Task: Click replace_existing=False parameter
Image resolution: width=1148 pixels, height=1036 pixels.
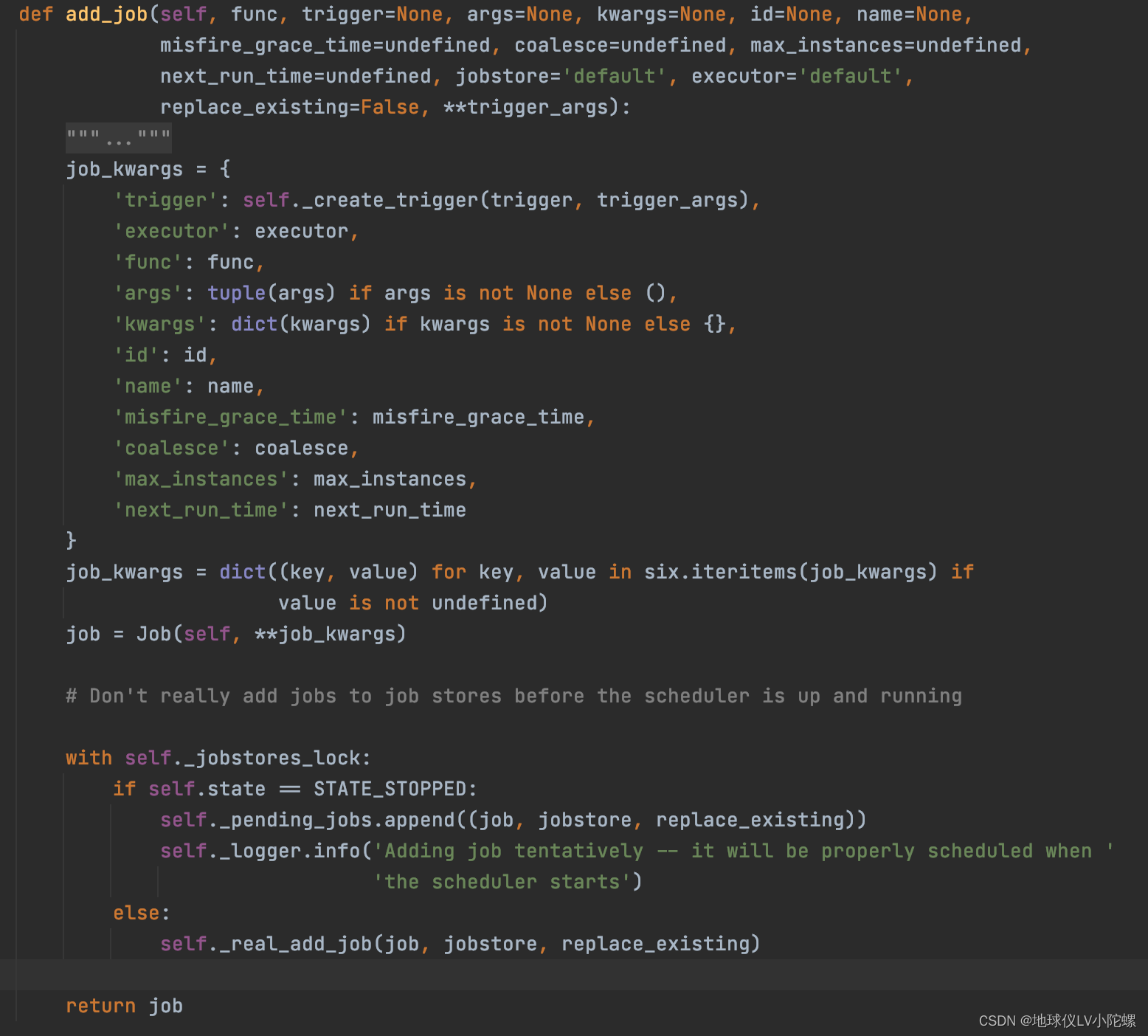Action: [290, 107]
